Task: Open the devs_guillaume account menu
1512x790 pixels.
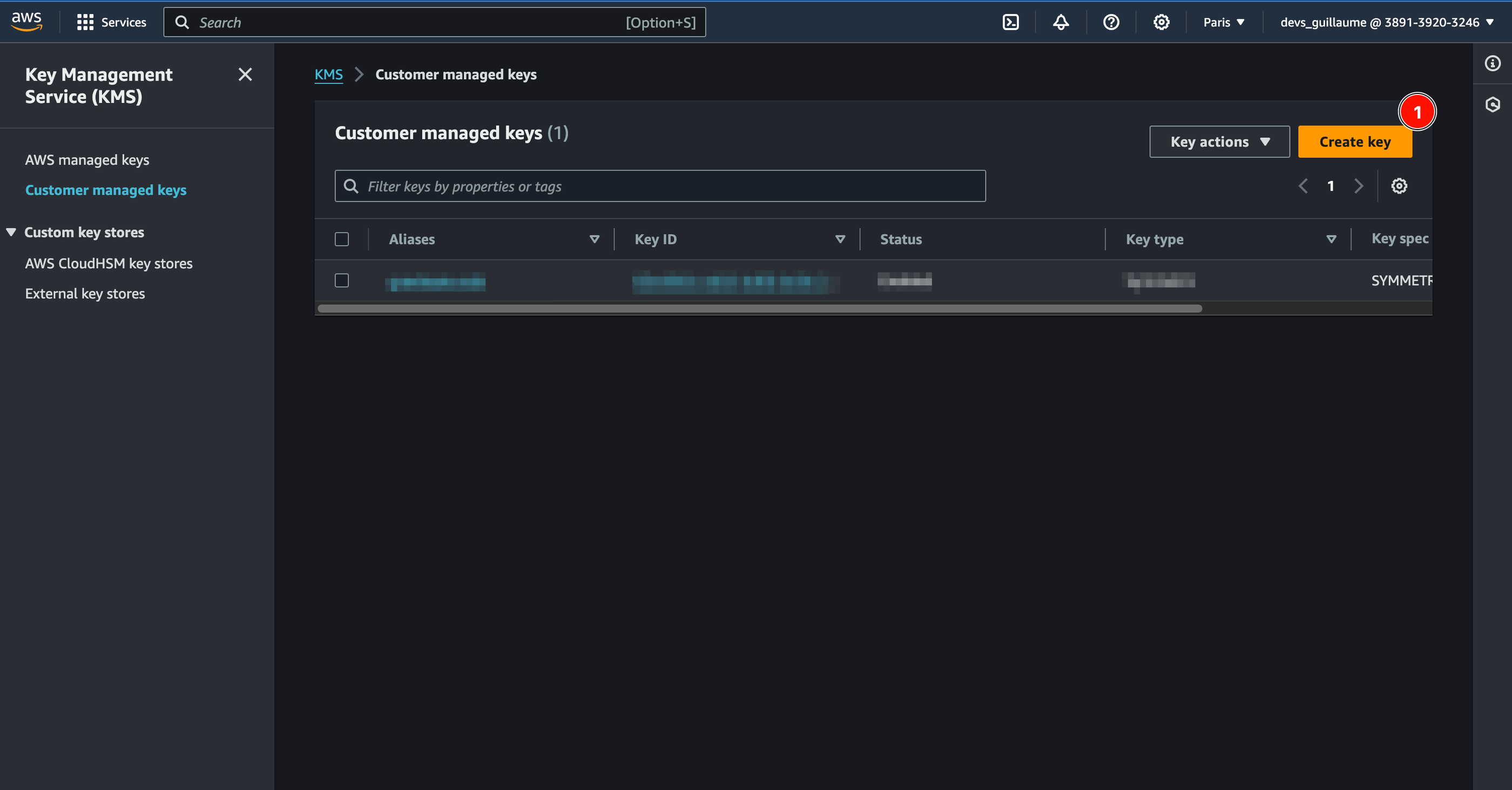Action: coord(1386,22)
